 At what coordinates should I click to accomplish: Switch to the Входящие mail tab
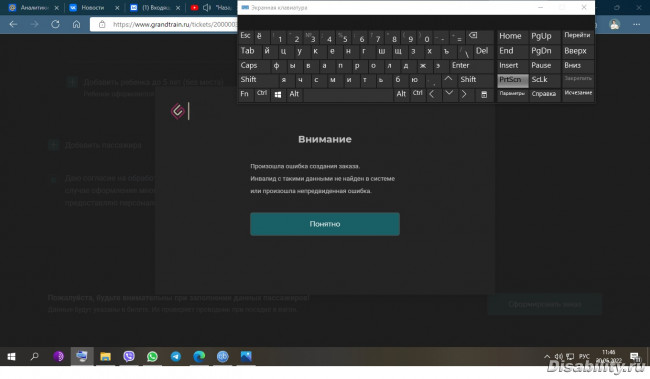point(155,7)
